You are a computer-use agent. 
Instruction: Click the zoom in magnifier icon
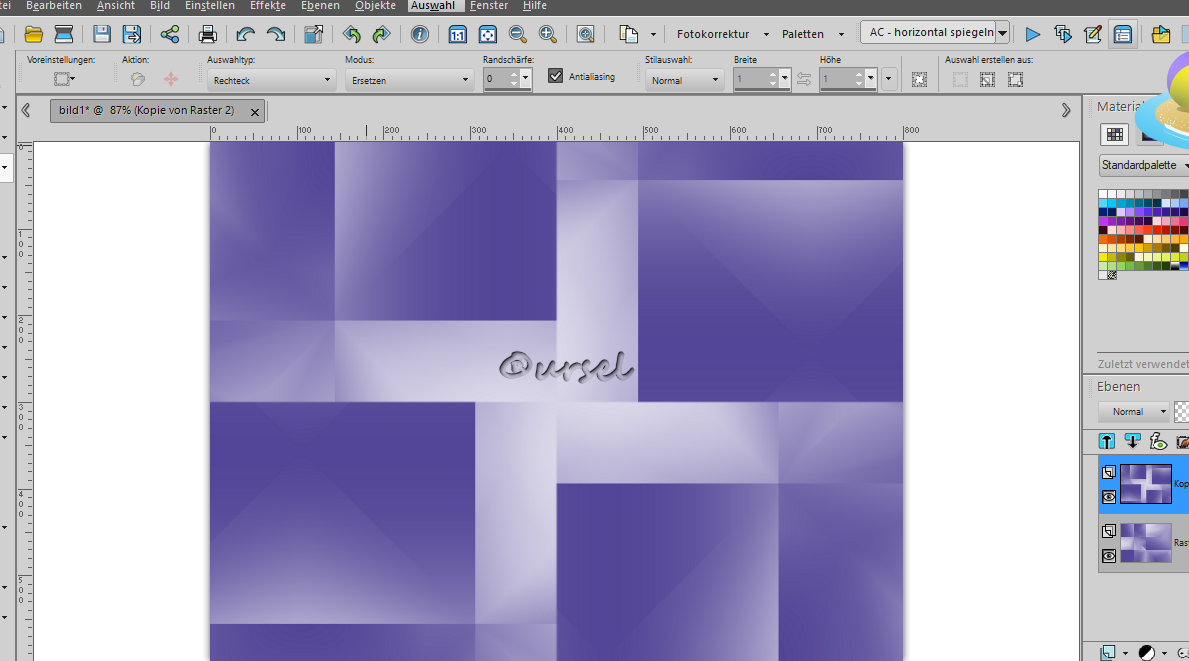pos(548,35)
